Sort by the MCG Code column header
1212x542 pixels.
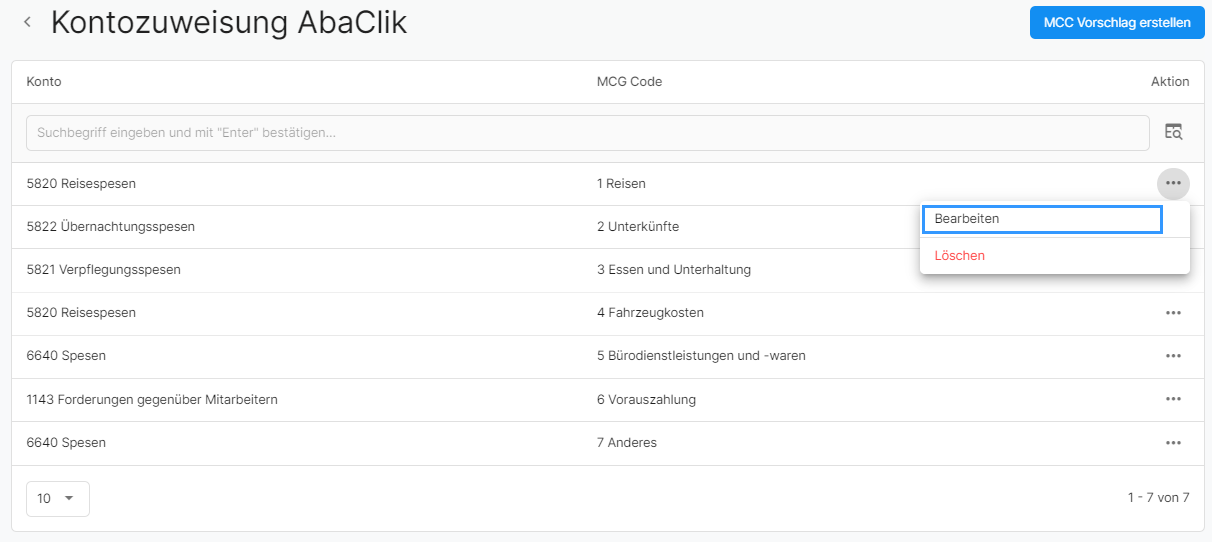tap(629, 82)
